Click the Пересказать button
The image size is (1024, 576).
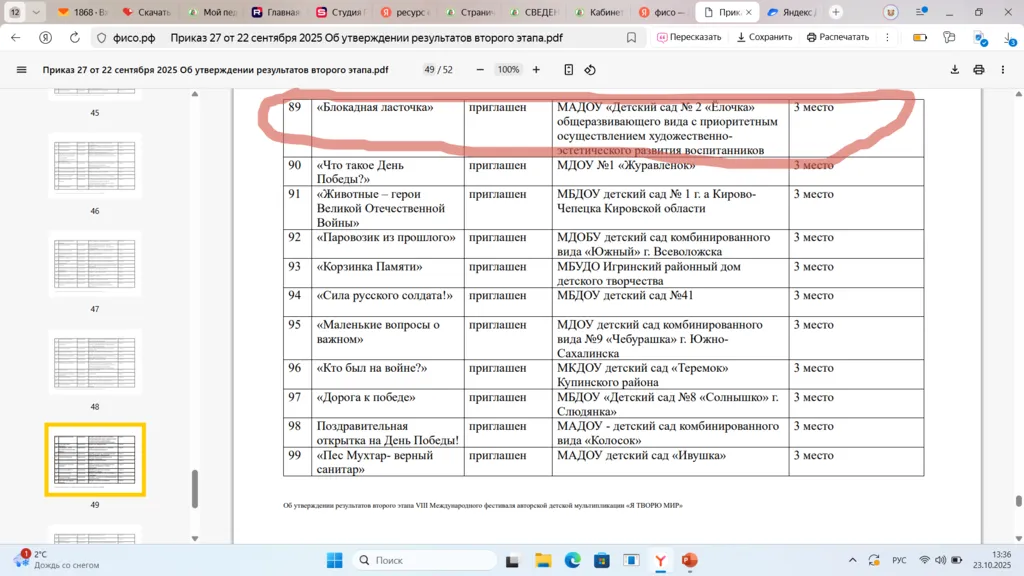coord(689,37)
